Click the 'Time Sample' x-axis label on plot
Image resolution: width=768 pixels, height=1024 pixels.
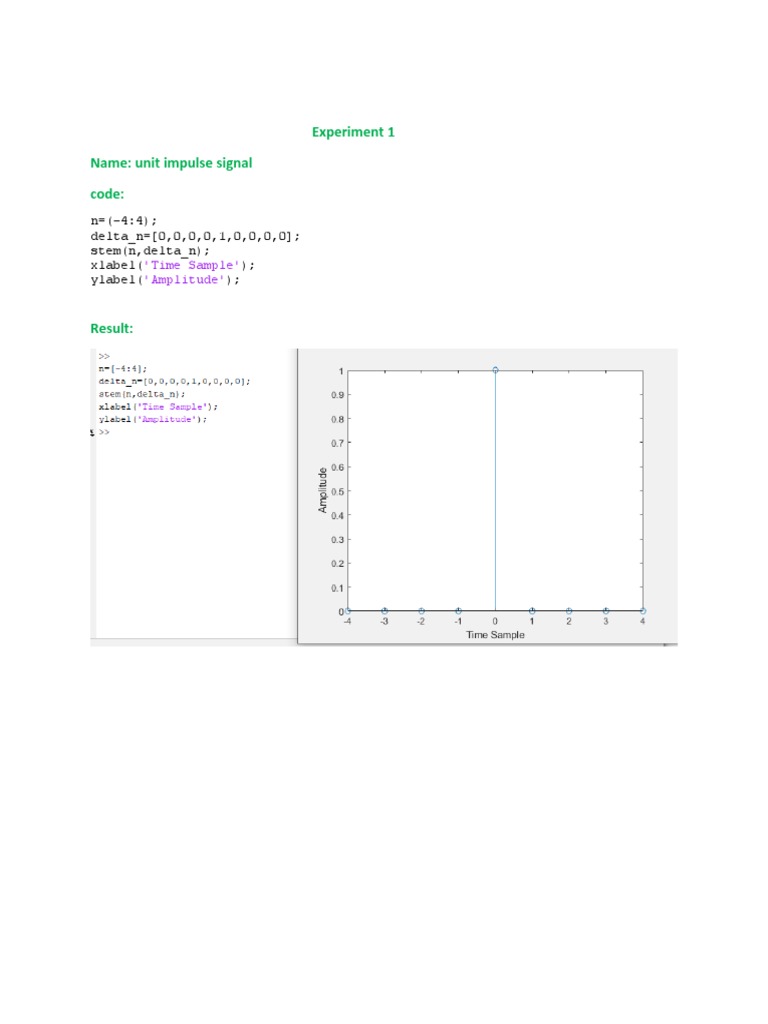[x=495, y=635]
